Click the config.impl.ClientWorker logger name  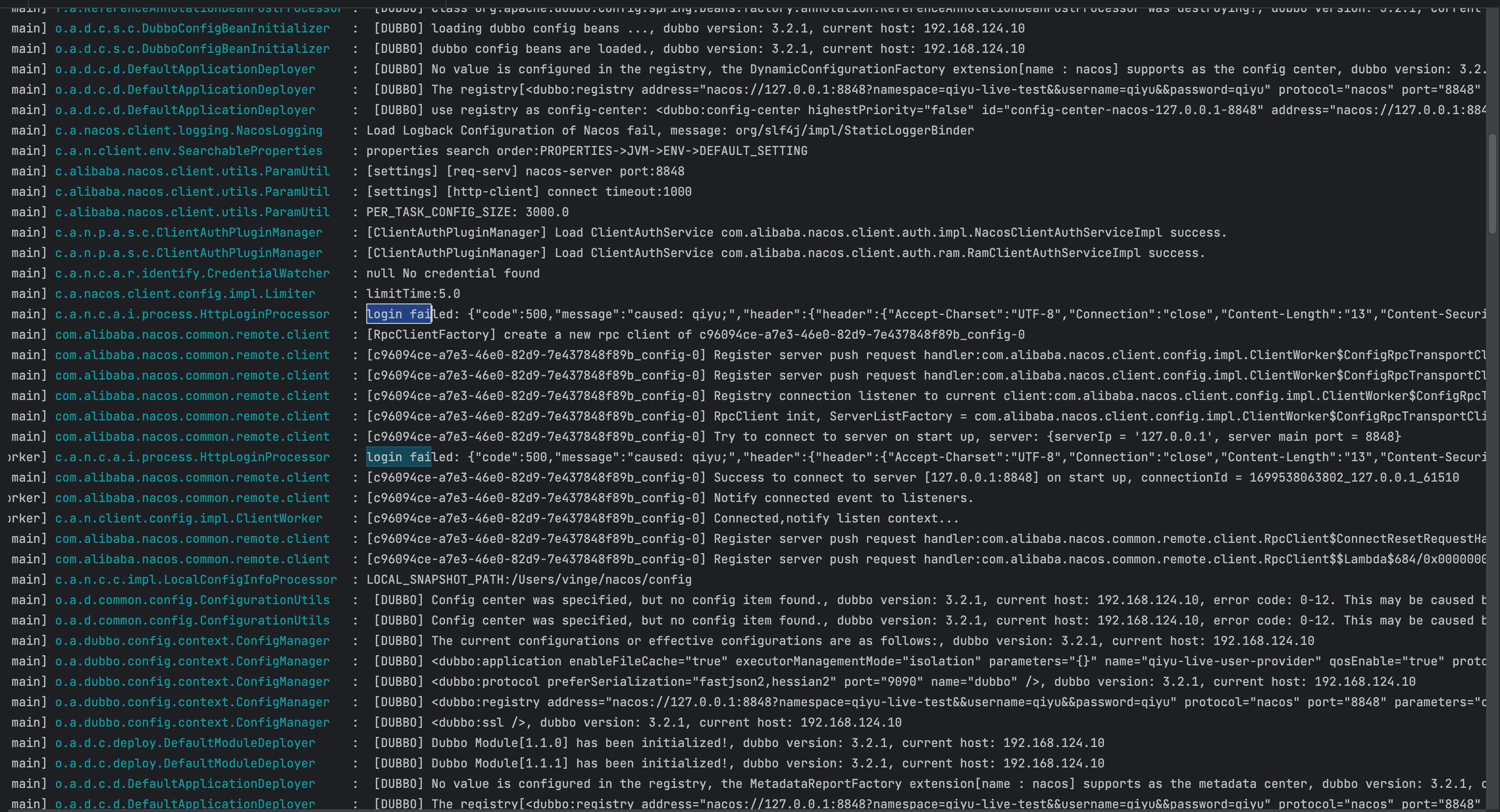(x=188, y=518)
